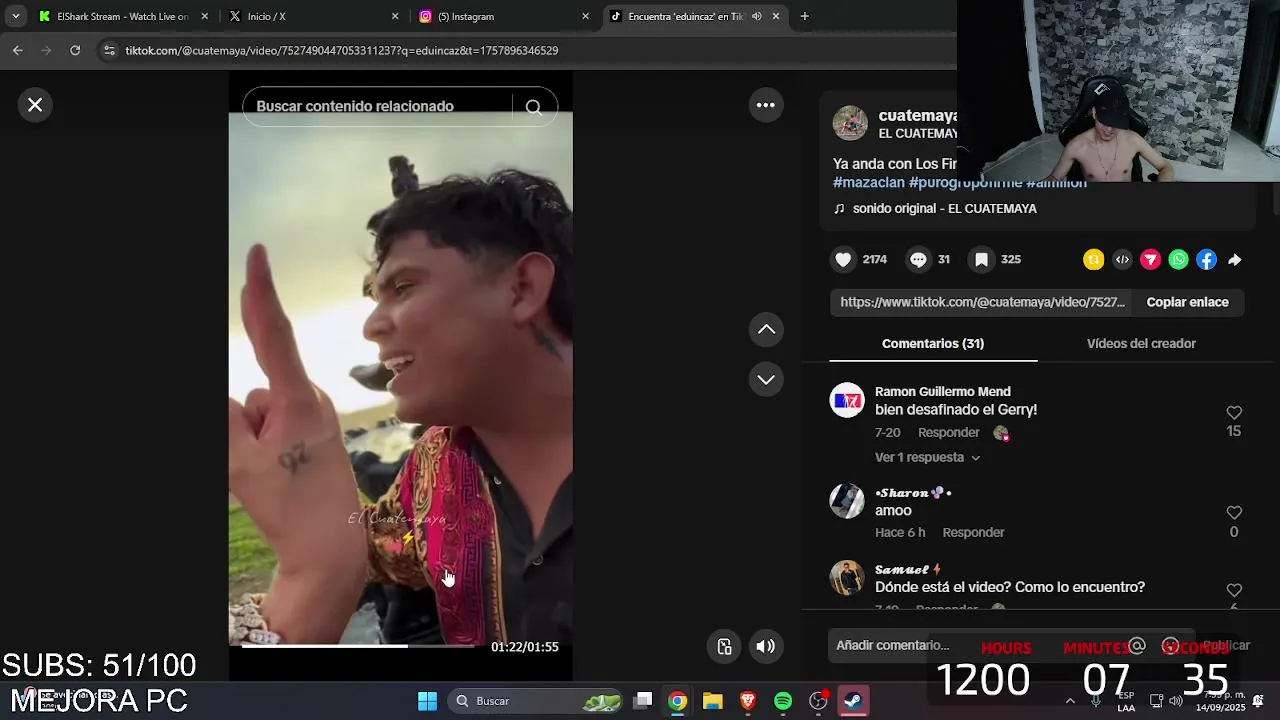The width and height of the screenshot is (1280, 720).
Task: Like Ramon Guillermo Mend's comment
Action: click(1234, 413)
